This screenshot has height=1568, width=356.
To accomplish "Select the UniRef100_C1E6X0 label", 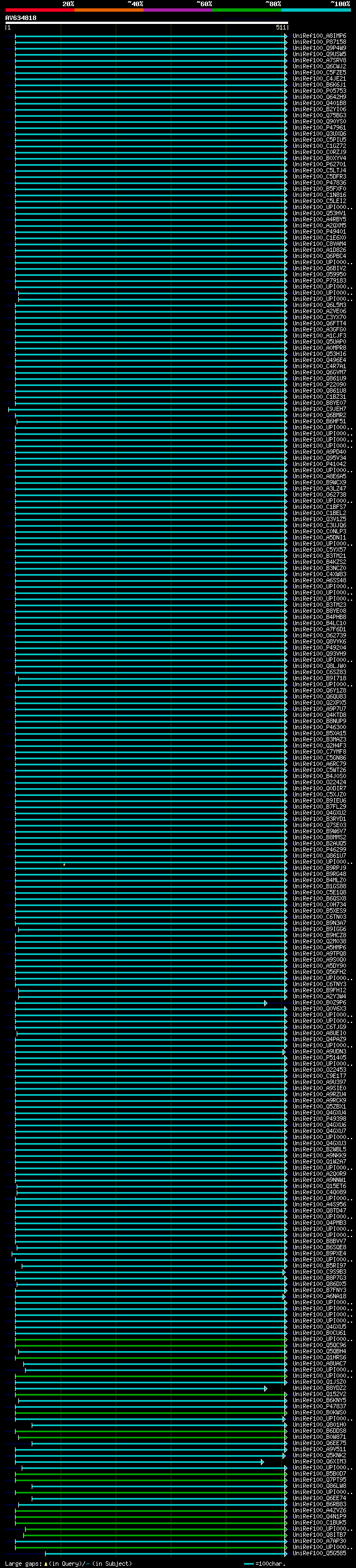I will pos(319,238).
